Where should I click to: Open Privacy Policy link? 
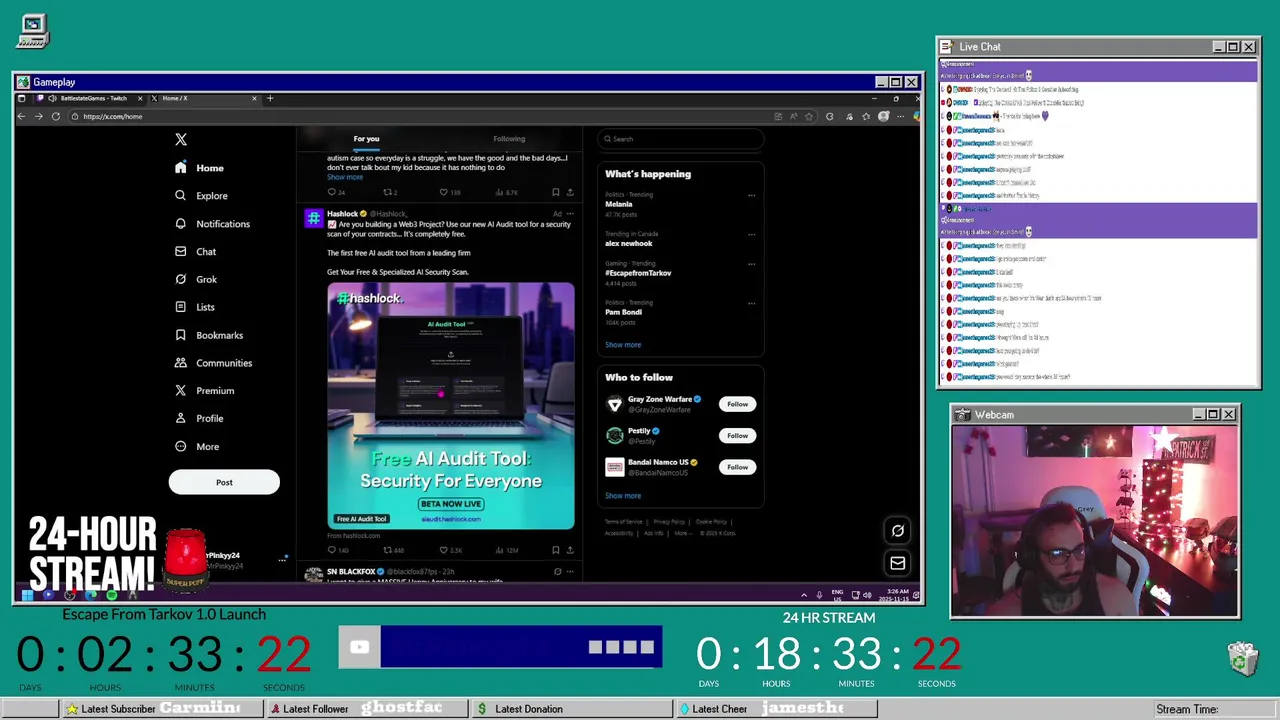click(669, 522)
